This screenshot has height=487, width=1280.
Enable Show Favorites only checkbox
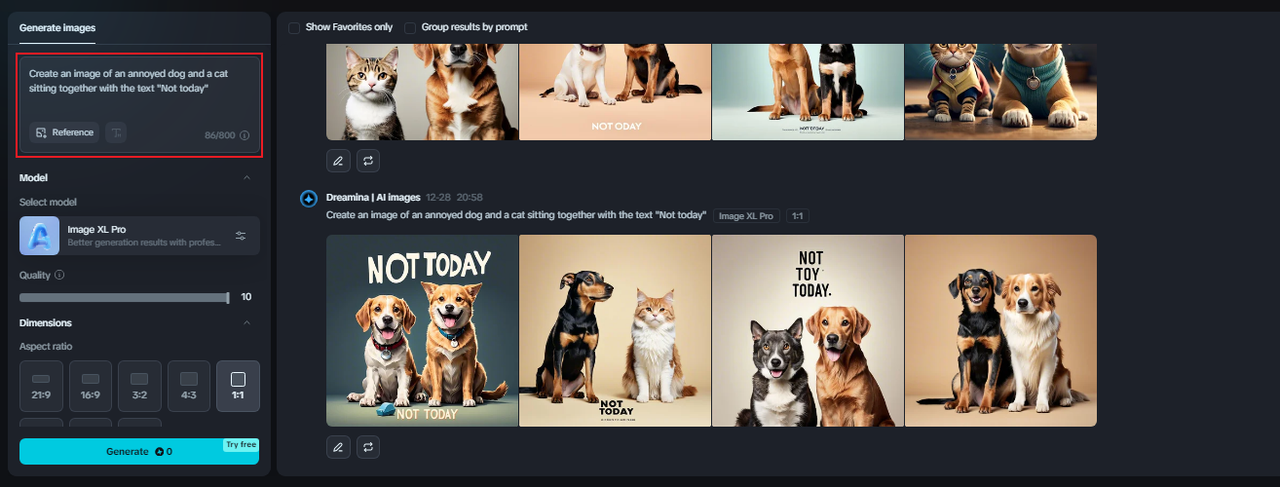coord(294,28)
